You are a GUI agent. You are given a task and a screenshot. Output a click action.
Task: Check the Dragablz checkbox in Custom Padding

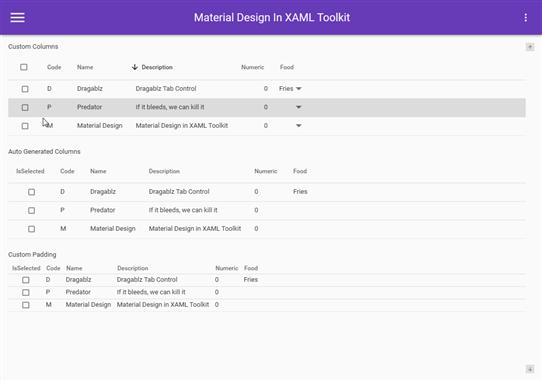coord(26,280)
